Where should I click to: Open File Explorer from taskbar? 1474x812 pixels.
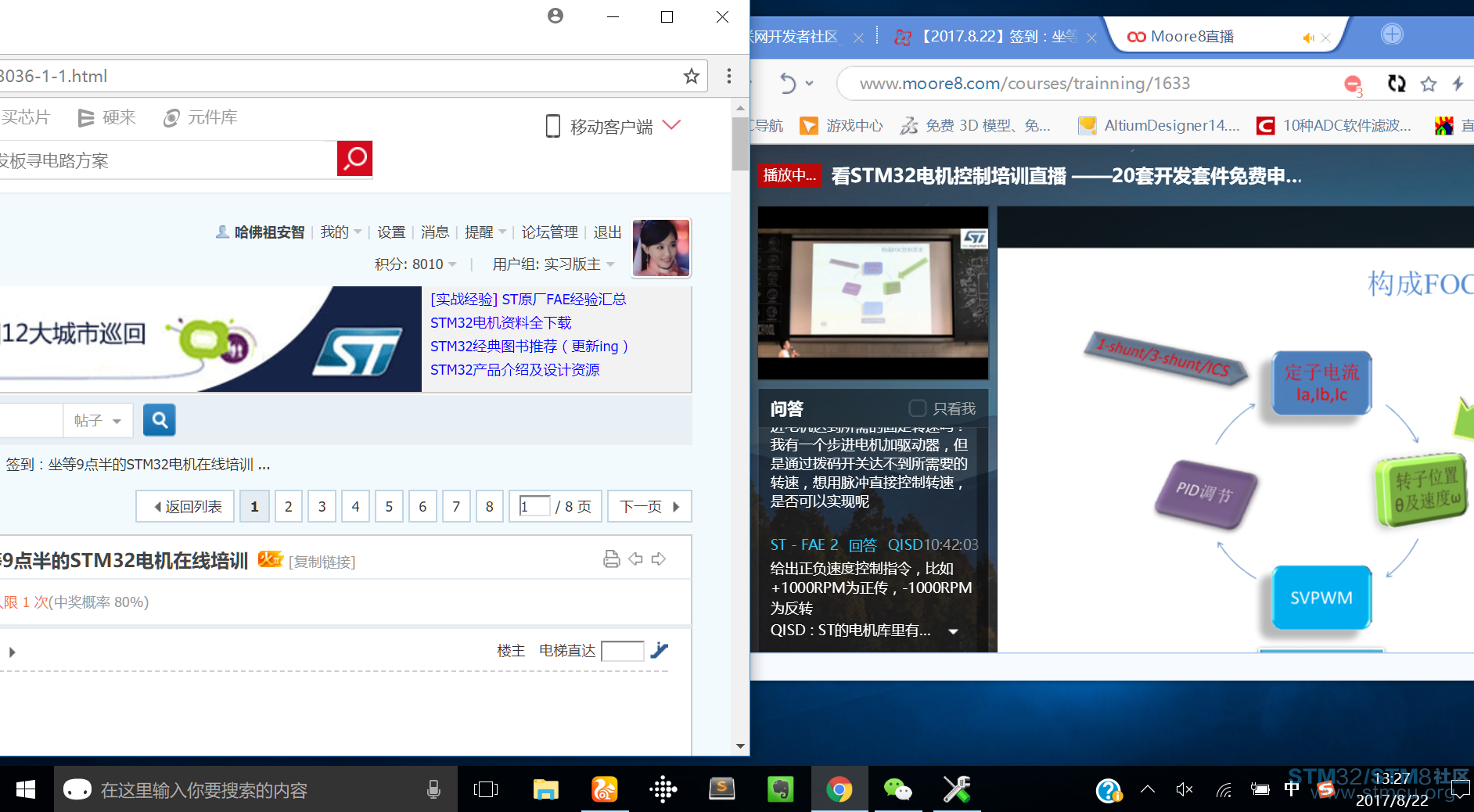[x=545, y=790]
